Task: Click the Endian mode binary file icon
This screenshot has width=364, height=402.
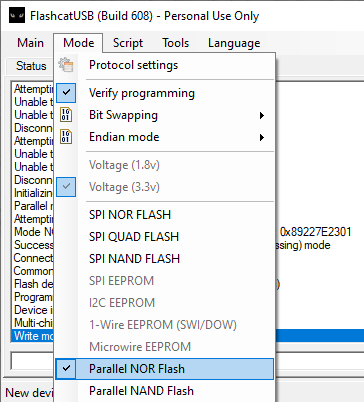Action: [x=66, y=137]
